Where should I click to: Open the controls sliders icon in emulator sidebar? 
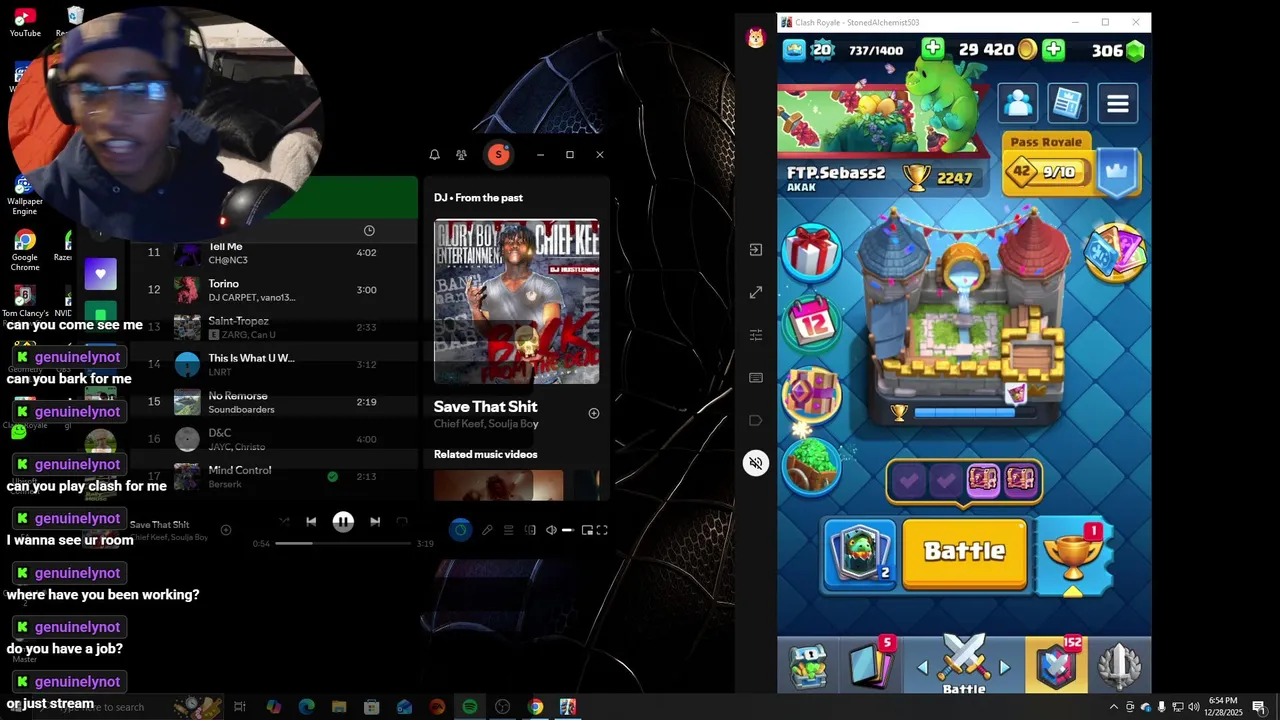point(756,335)
